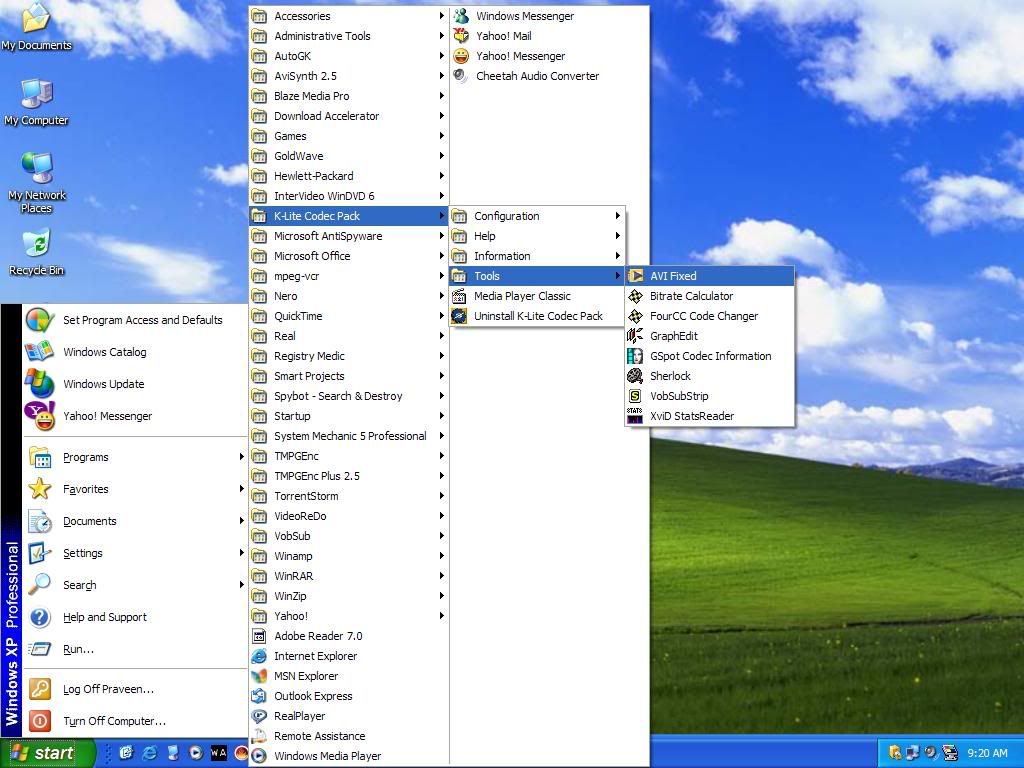Viewport: 1024px width, 768px height.
Task: Open My Network Places on the desktop
Action: click(x=37, y=183)
